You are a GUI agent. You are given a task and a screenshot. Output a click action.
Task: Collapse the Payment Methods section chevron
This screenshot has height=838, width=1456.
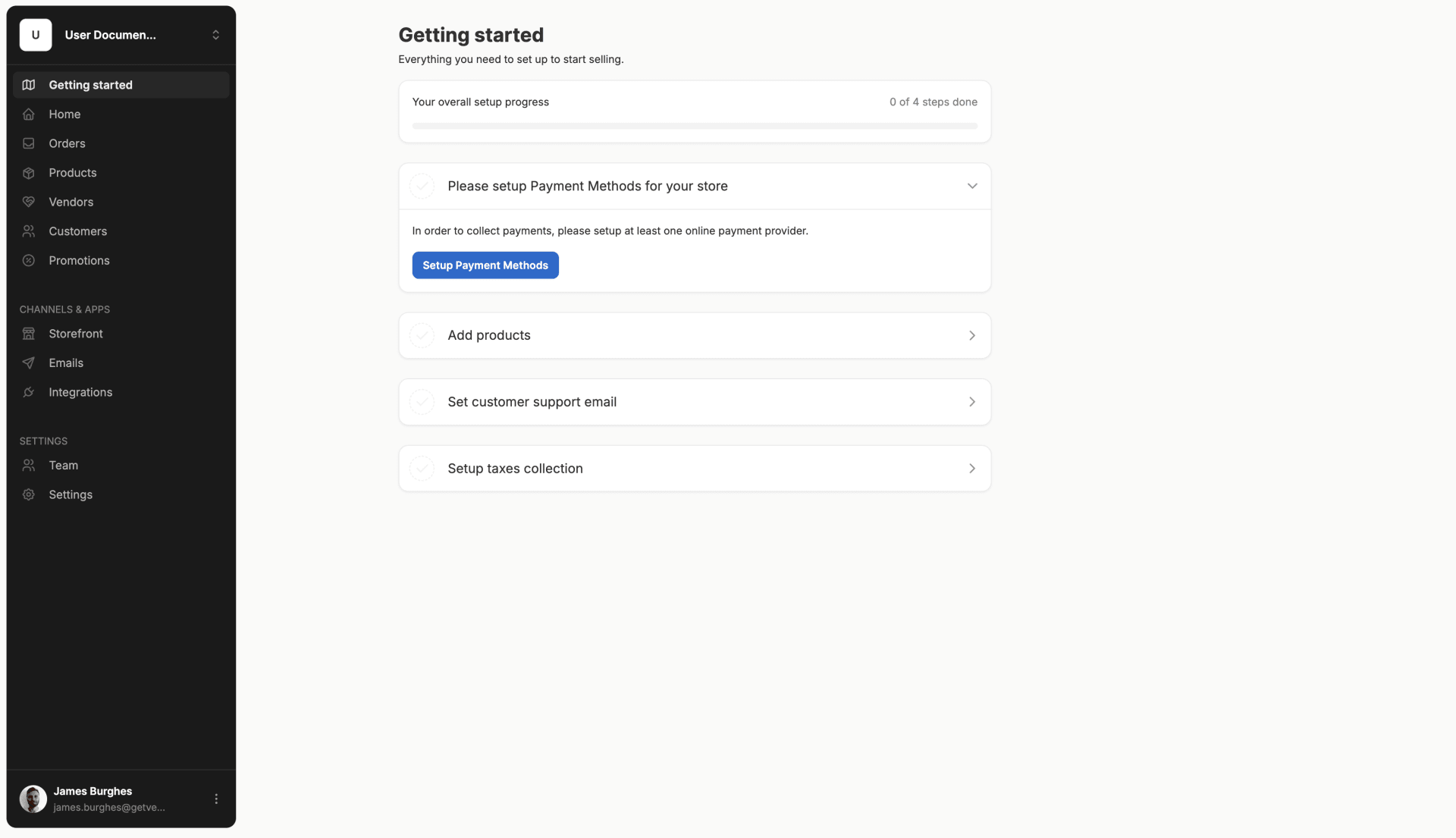coord(972,186)
